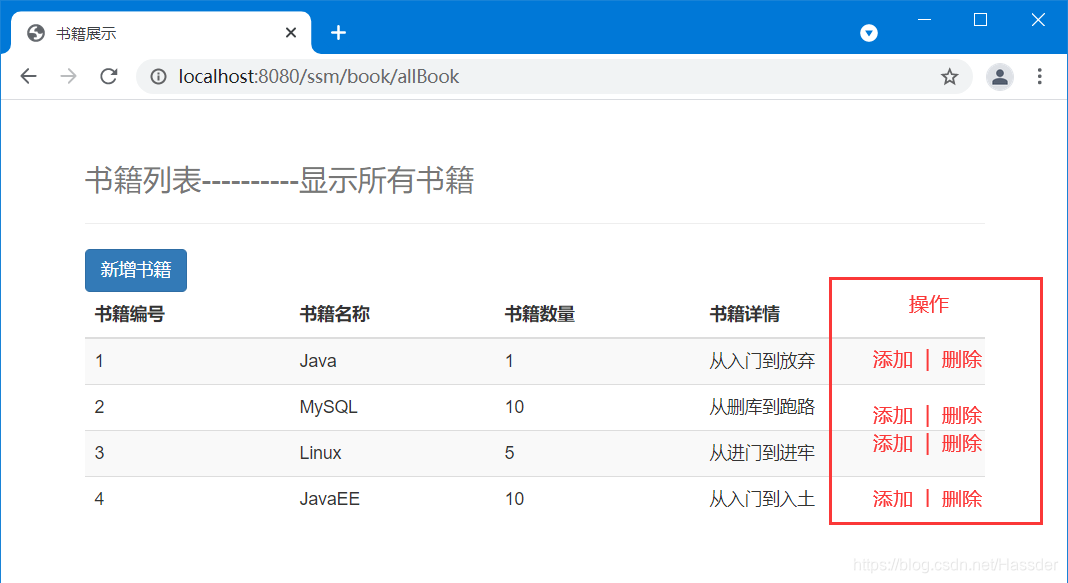Image resolution: width=1068 pixels, height=583 pixels.
Task: Click the browser back arrow
Action: tap(29, 76)
